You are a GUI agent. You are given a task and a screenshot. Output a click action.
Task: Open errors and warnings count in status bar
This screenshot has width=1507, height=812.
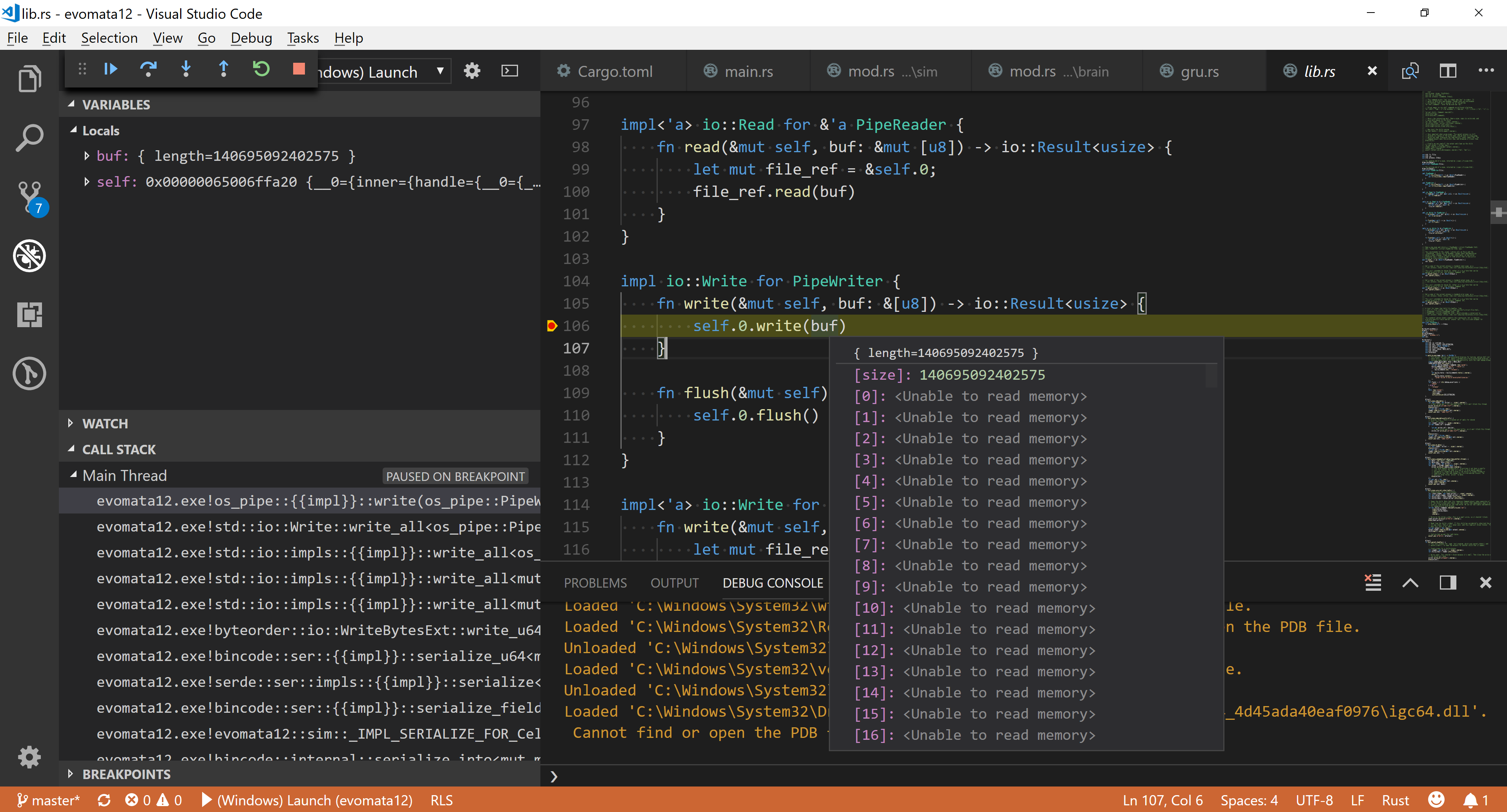(x=153, y=800)
